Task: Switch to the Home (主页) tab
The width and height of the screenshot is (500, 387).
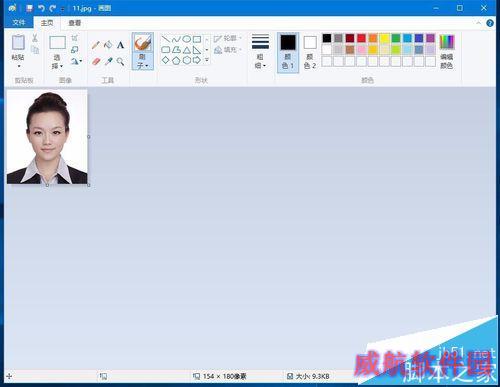Action: pyautogui.click(x=47, y=23)
